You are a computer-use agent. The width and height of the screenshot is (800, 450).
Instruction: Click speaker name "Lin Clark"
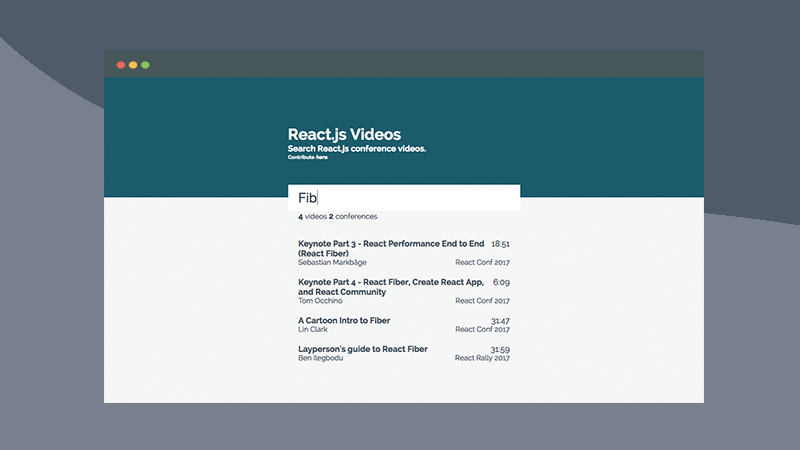click(x=313, y=329)
